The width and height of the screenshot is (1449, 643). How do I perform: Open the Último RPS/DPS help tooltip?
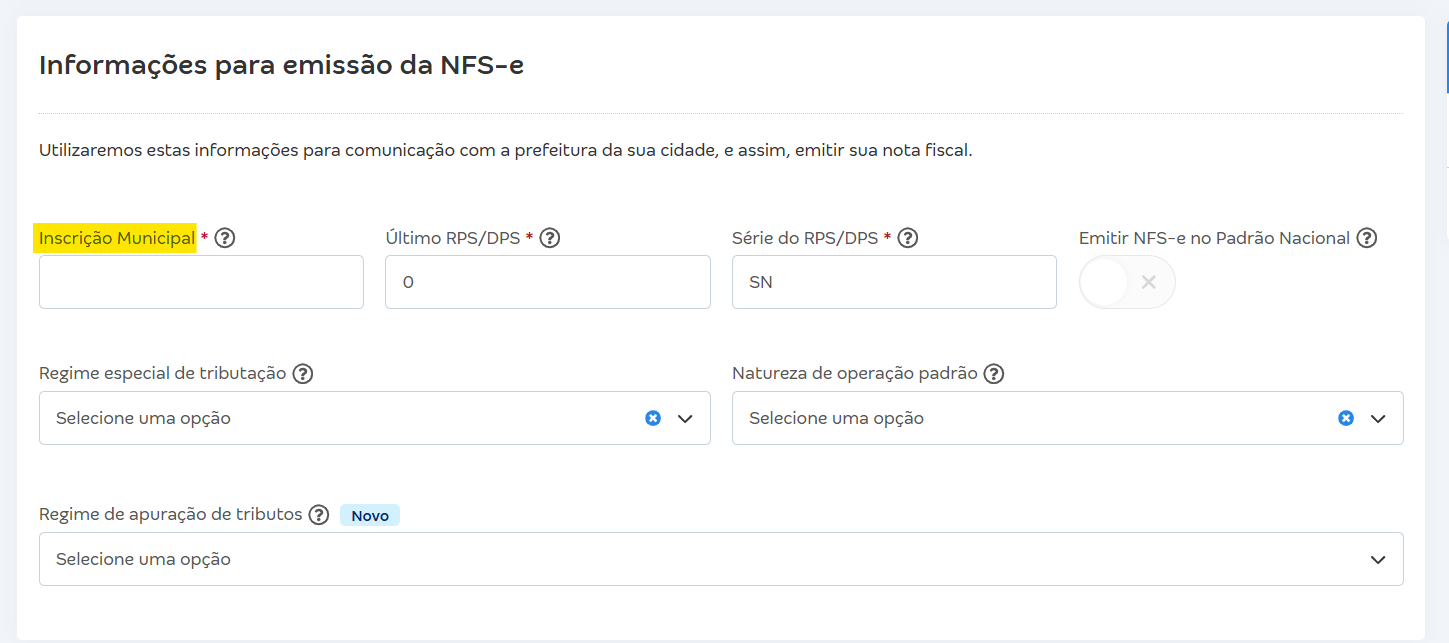tap(549, 237)
